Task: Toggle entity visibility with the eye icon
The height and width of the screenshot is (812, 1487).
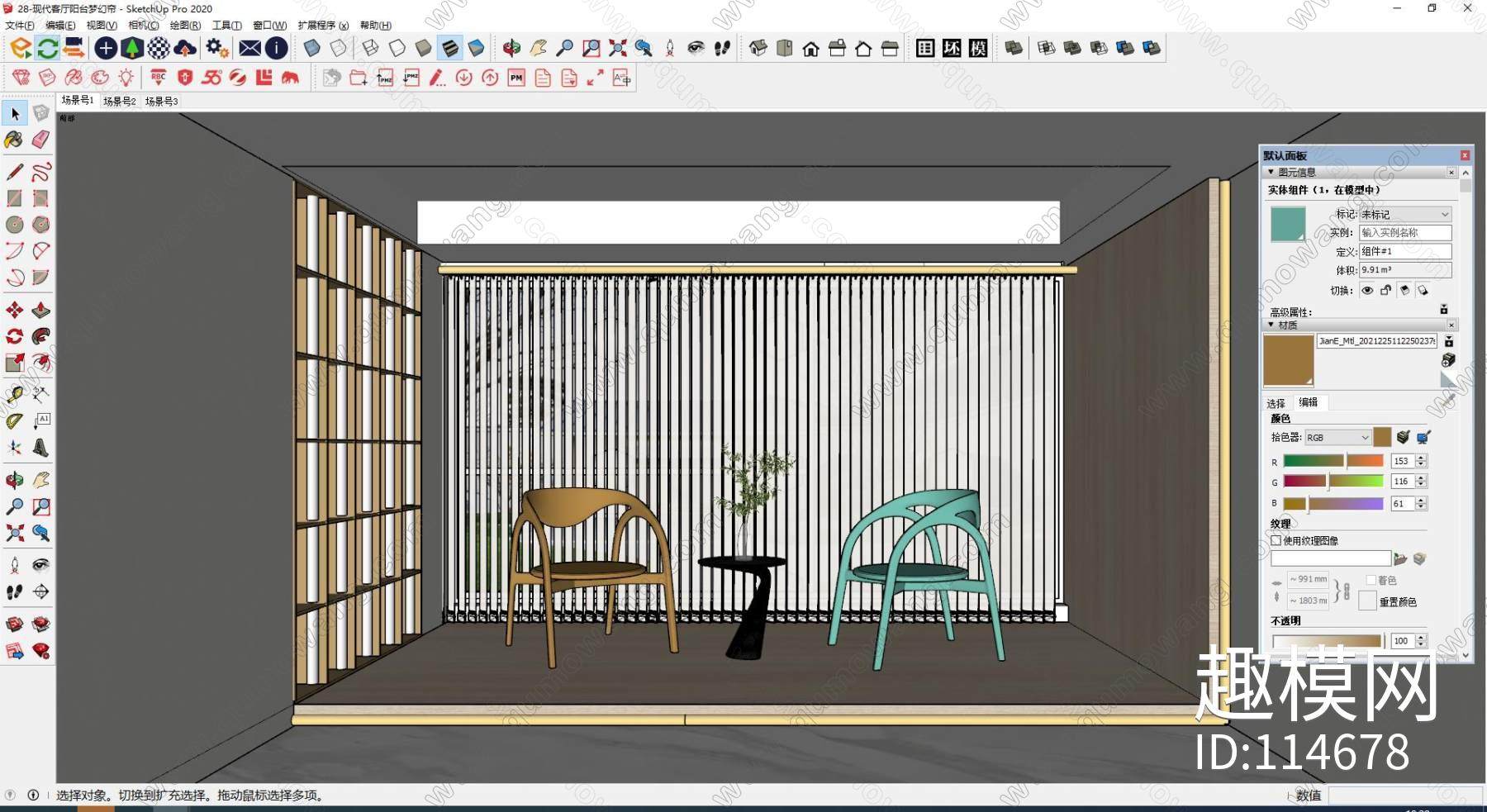Action: [1367, 290]
